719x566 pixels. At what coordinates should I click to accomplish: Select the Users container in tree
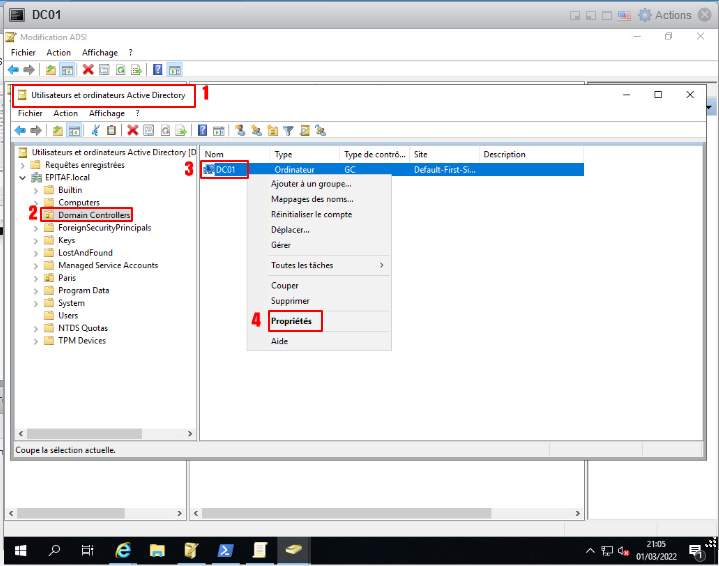tap(68, 315)
